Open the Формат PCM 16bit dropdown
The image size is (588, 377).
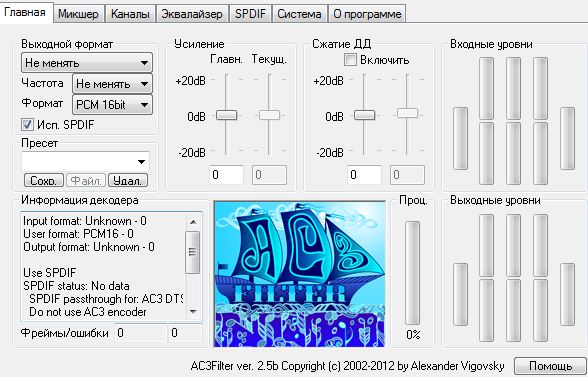pos(112,105)
